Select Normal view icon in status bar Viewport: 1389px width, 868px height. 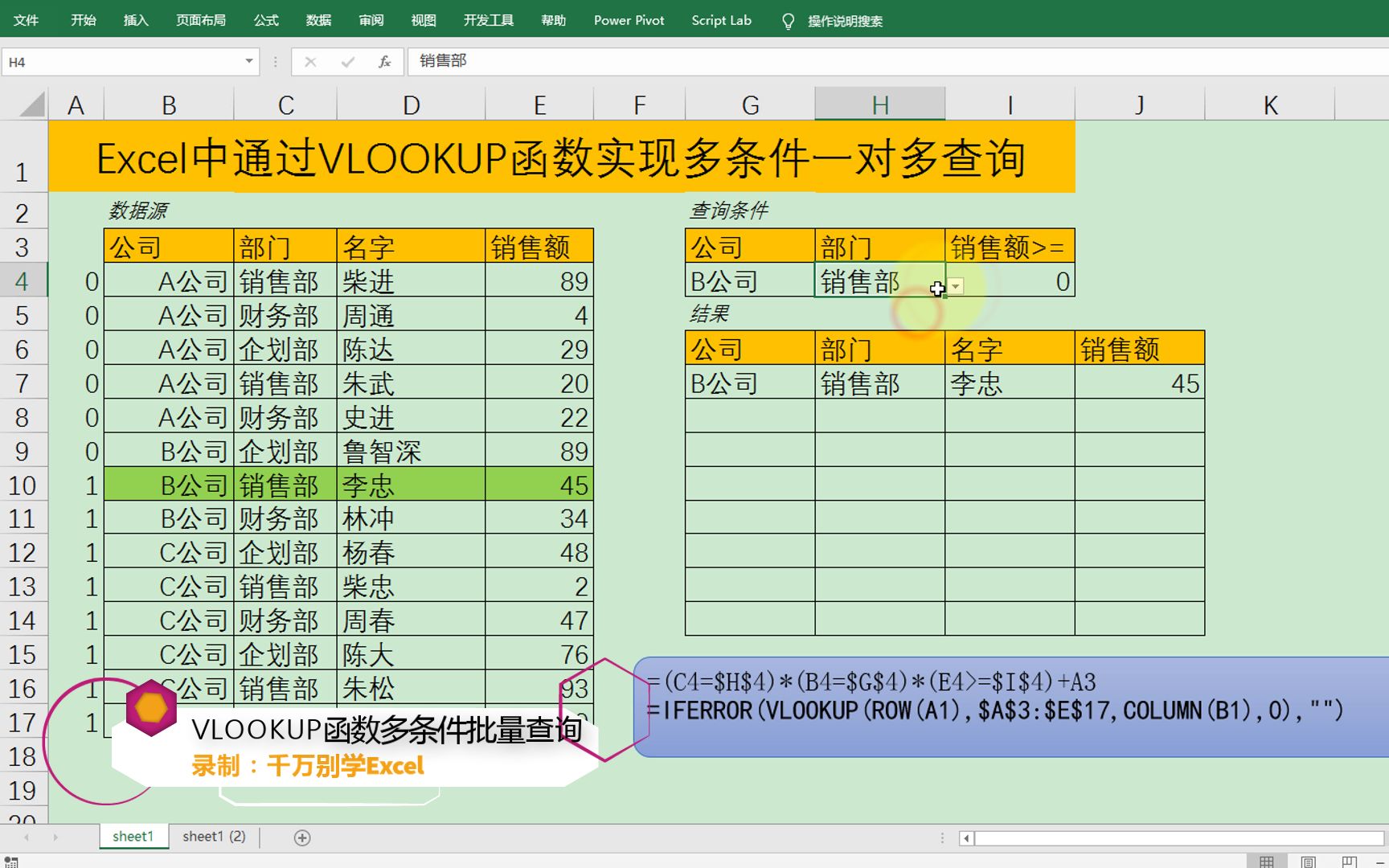(1267, 860)
